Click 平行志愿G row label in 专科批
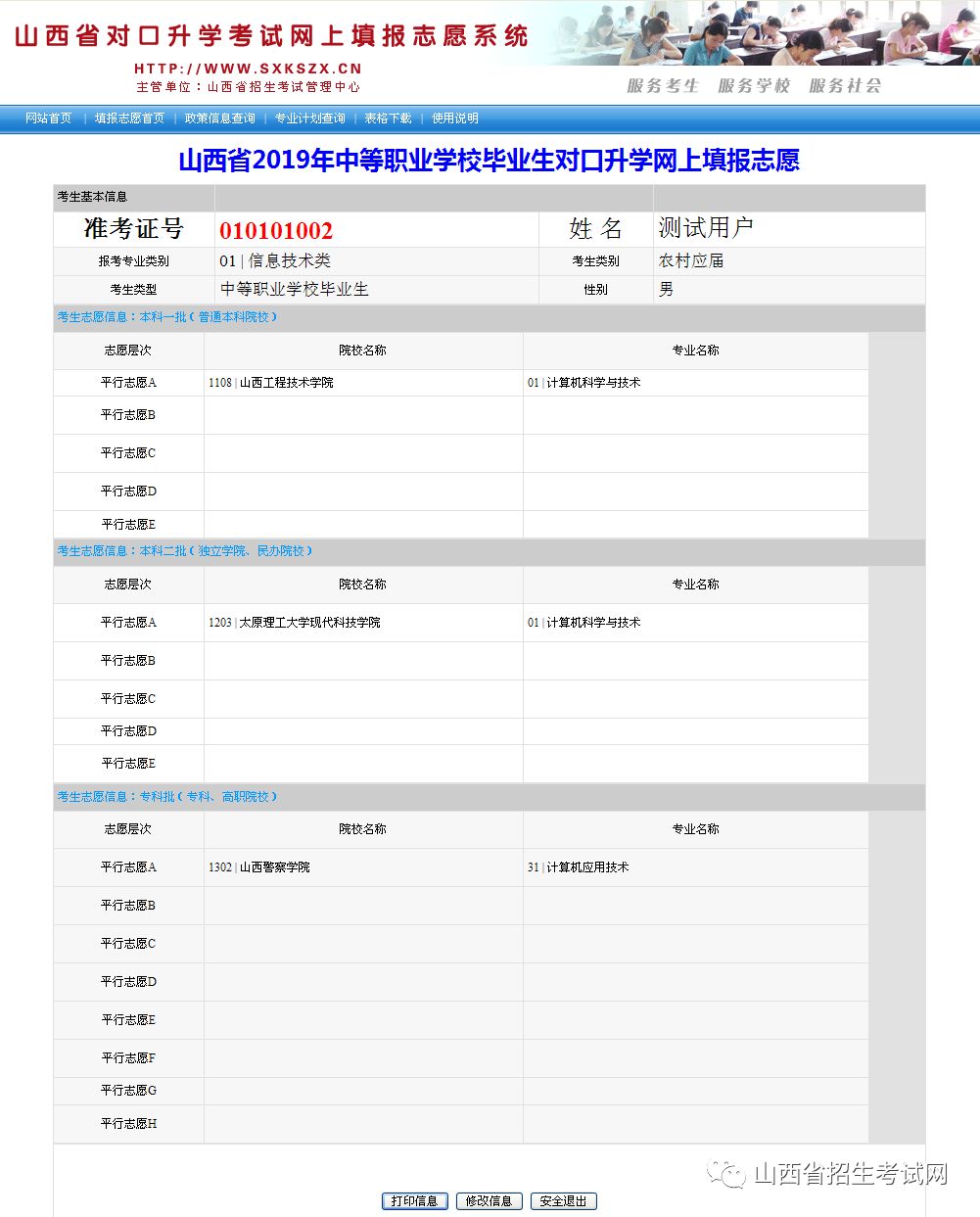980x1217 pixels. (128, 1091)
